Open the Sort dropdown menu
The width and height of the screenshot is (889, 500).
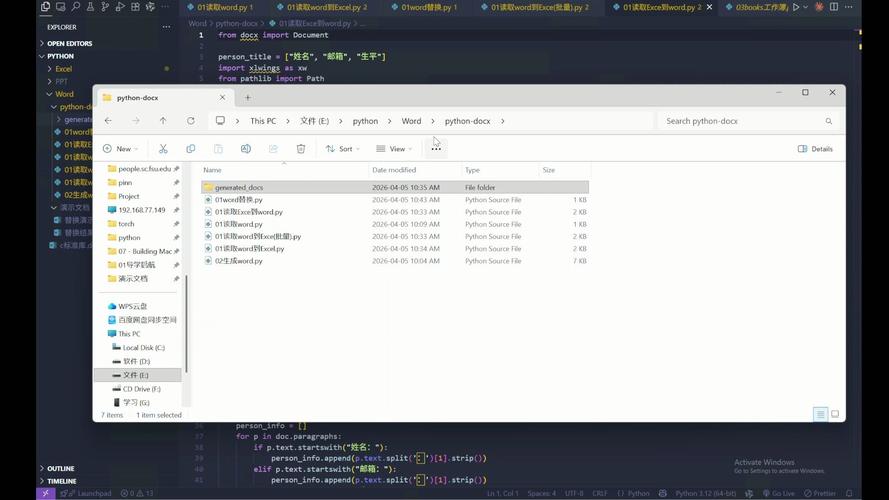pos(342,149)
